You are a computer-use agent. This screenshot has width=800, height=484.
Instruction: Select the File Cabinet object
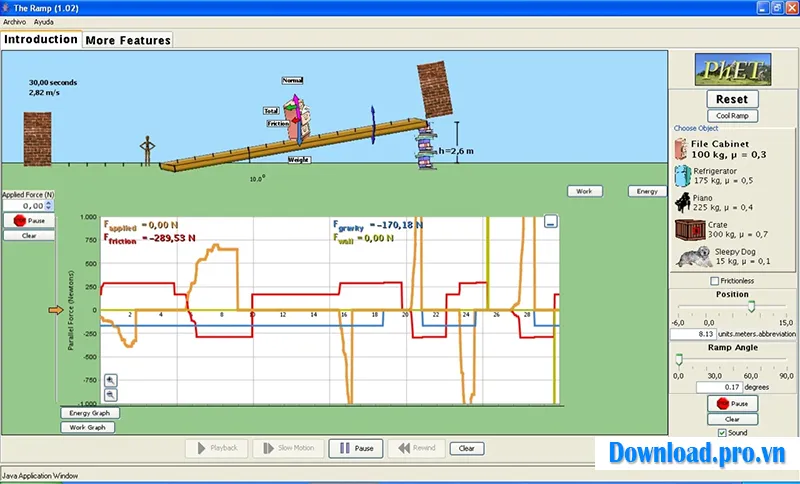(731, 149)
